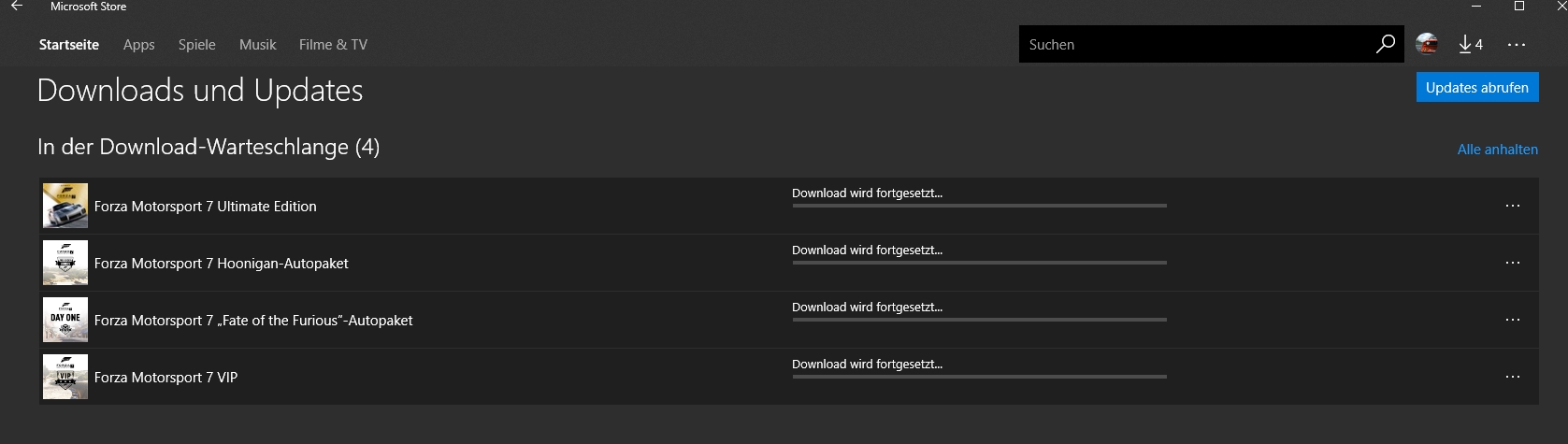Open the downloads indicator showing 4
This screenshot has height=444, width=1568.
point(1470,44)
